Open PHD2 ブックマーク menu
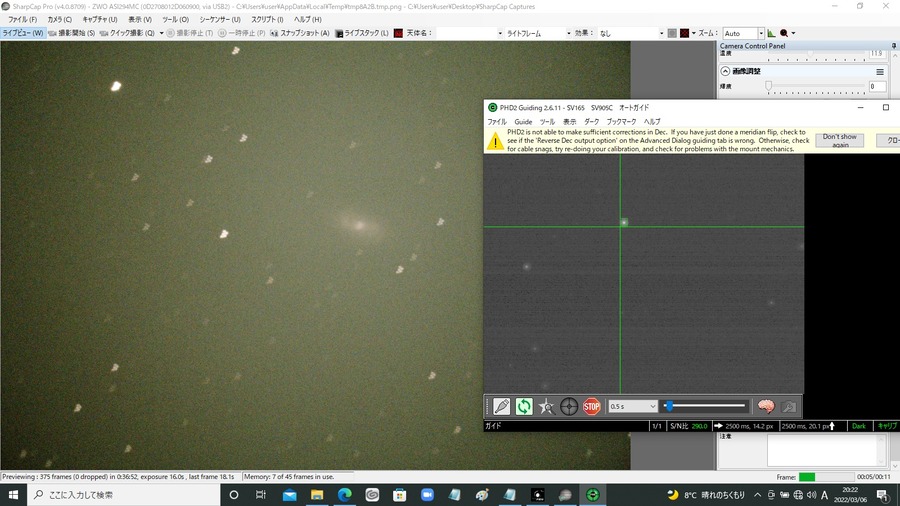The image size is (900, 506). (x=621, y=122)
